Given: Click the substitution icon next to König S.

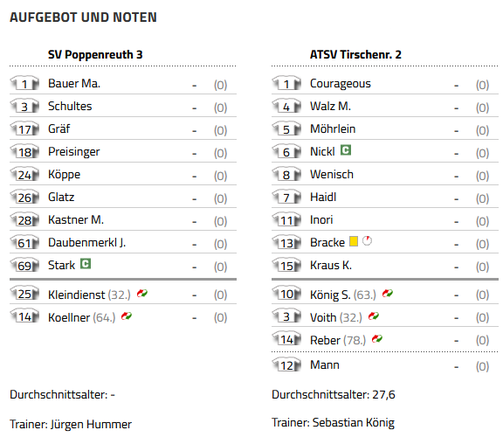Looking at the screenshot, I should [387, 293].
